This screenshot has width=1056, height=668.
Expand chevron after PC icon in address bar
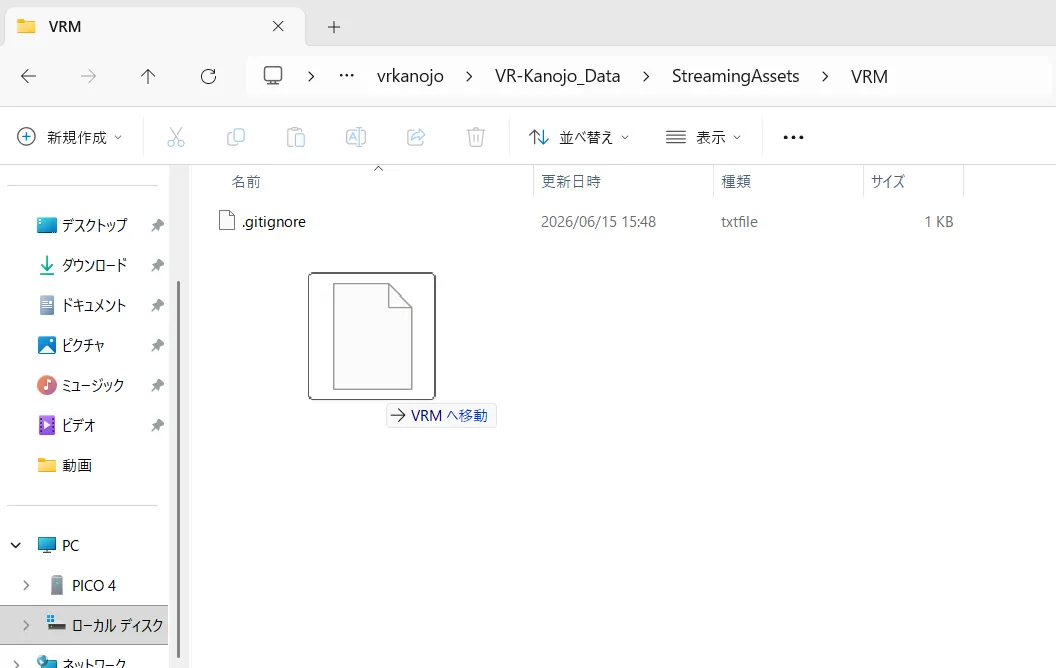(310, 76)
